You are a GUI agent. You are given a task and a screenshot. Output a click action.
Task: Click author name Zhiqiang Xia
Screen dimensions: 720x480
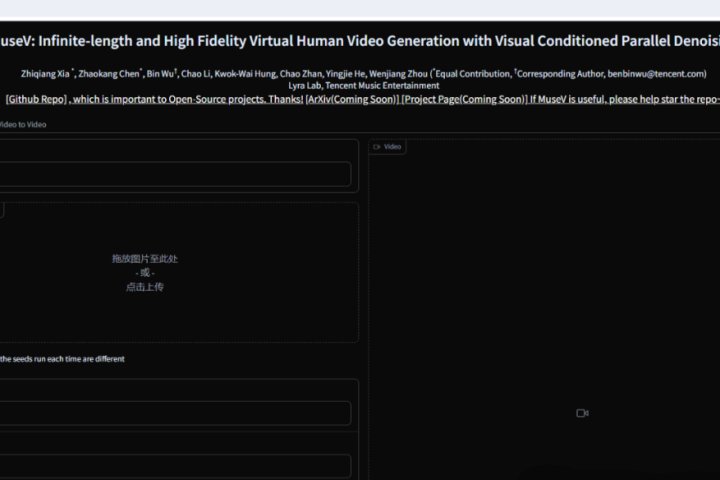pyautogui.click(x=47, y=73)
